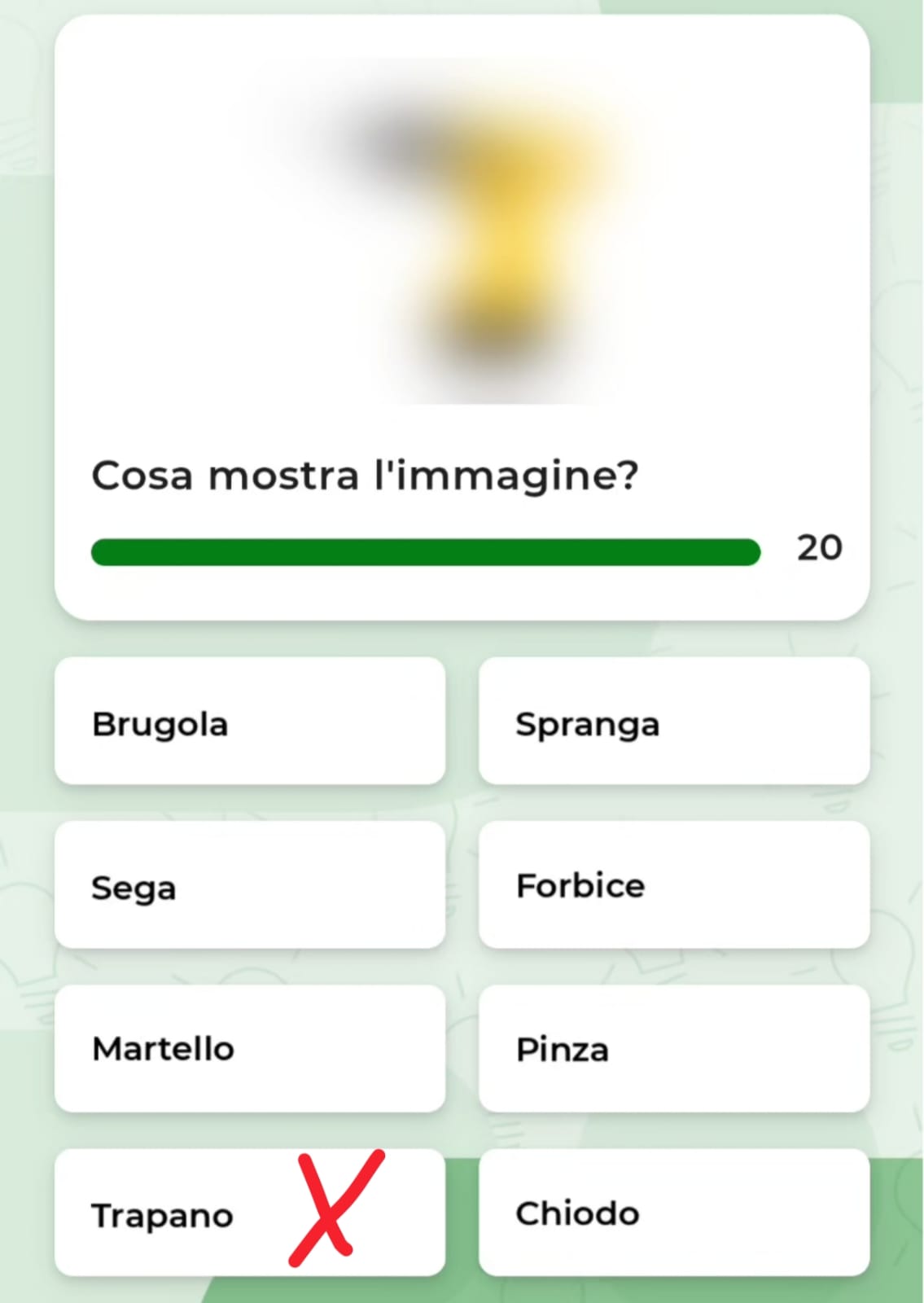Answer with the "Forbice" option
The image size is (924, 1303).
[673, 886]
